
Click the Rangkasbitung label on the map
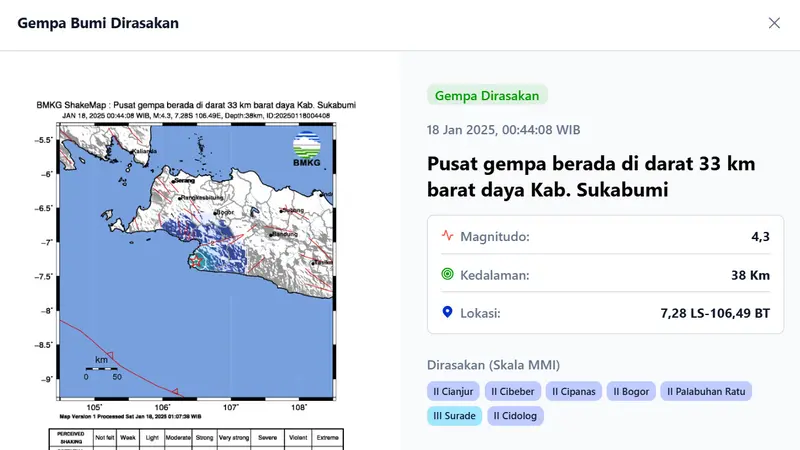coord(202,197)
